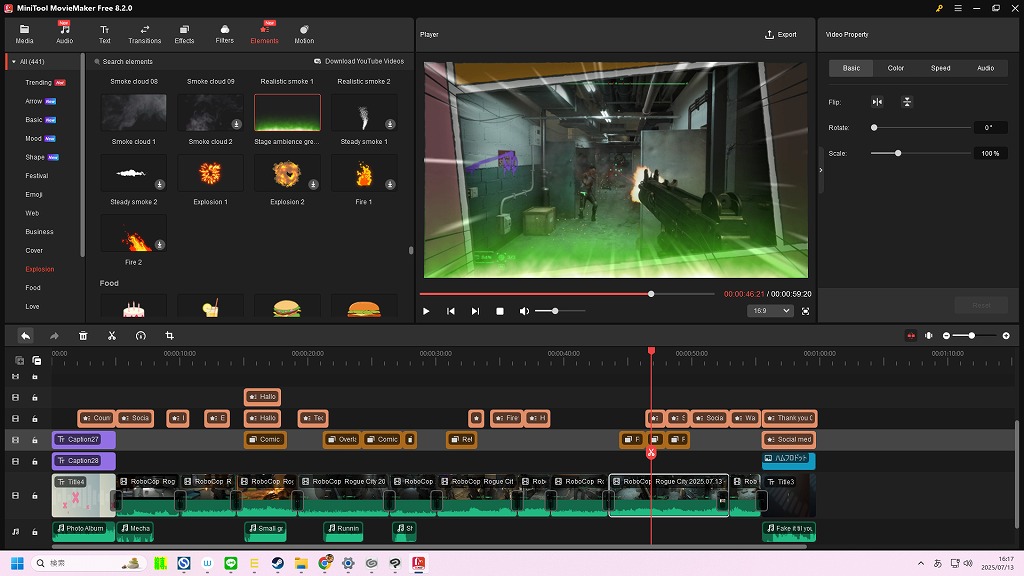This screenshot has height=576, width=1024.
Task: Switch to the Speed property tab
Action: point(940,68)
